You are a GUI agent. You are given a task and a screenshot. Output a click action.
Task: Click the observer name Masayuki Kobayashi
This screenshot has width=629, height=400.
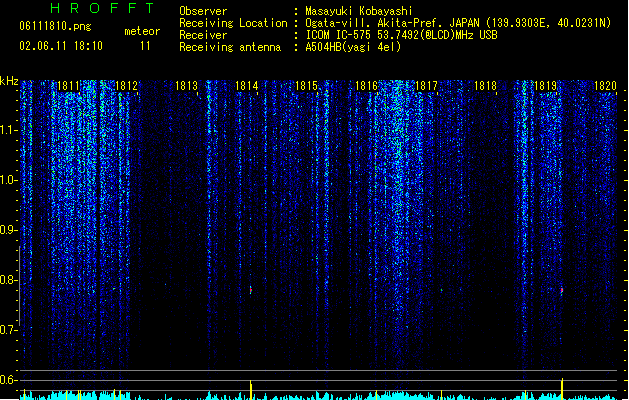(359, 11)
